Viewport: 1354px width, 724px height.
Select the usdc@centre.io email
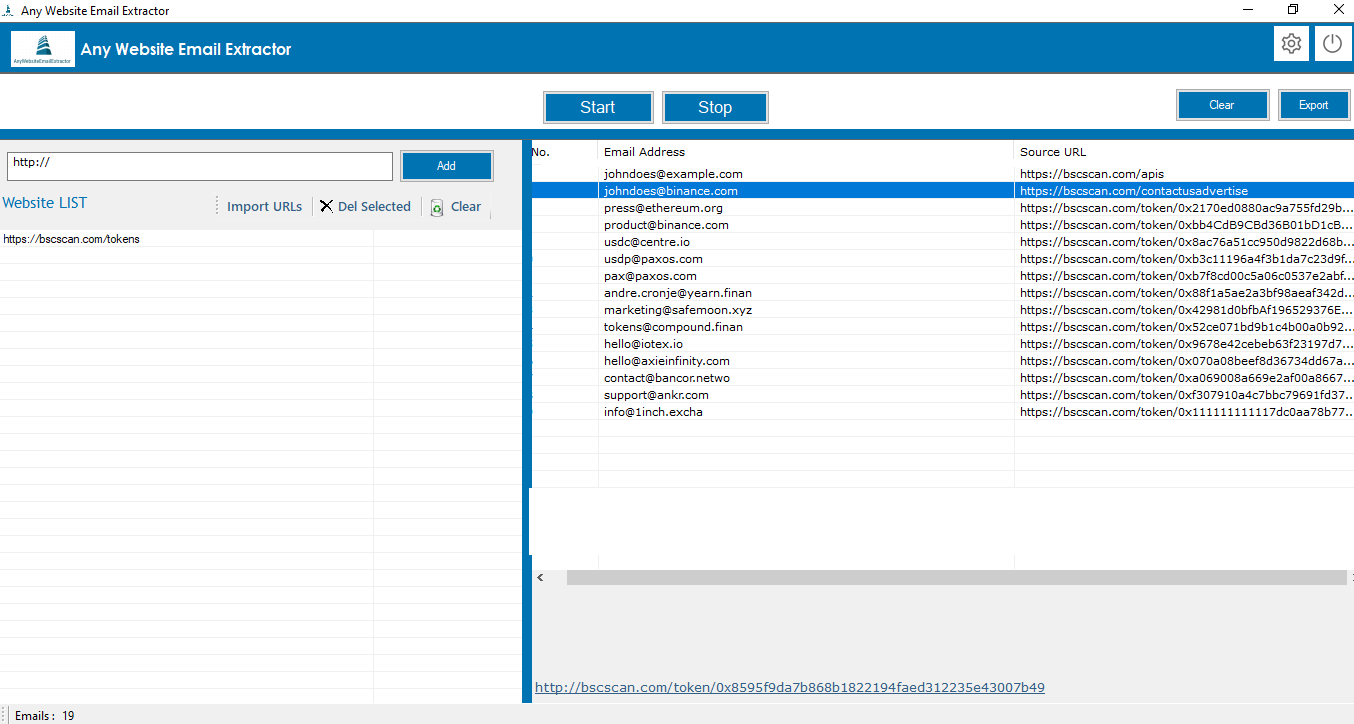click(646, 242)
